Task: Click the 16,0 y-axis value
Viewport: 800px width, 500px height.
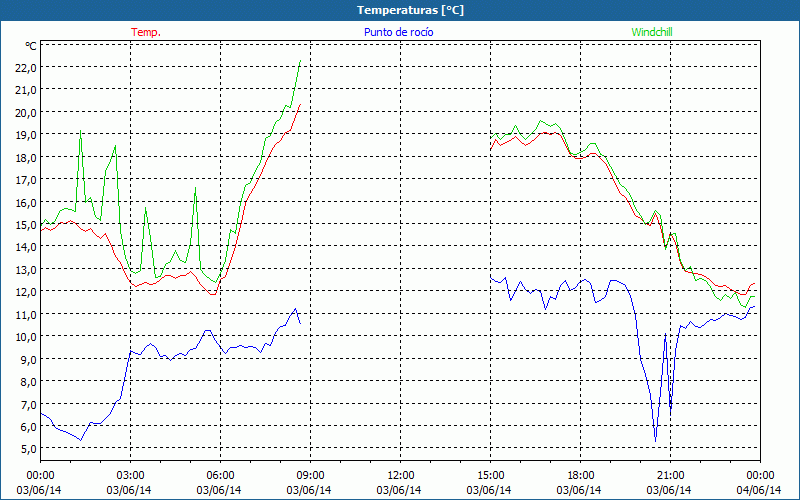Action: pos(26,203)
